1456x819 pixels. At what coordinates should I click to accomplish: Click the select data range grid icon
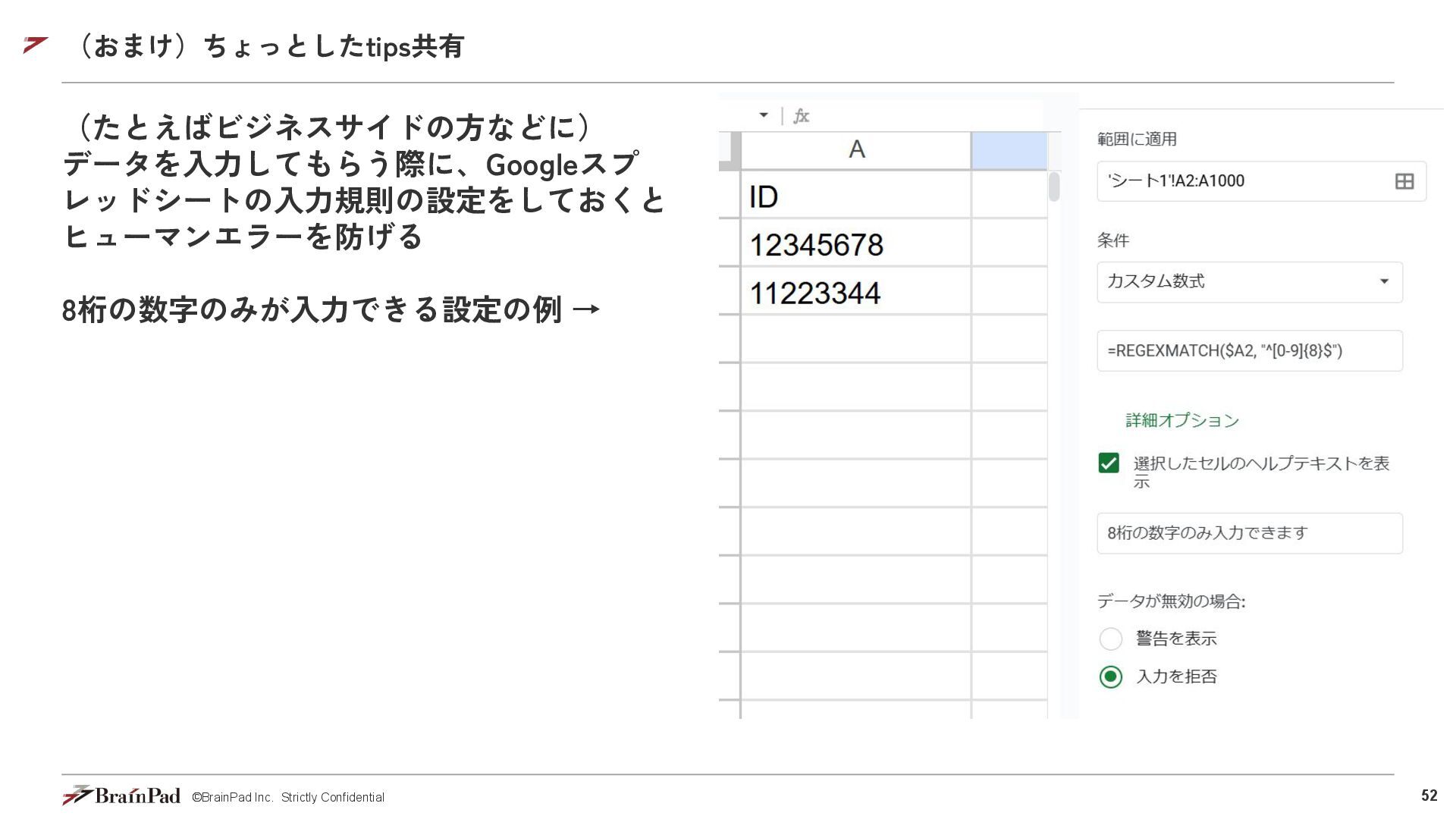point(1404,181)
